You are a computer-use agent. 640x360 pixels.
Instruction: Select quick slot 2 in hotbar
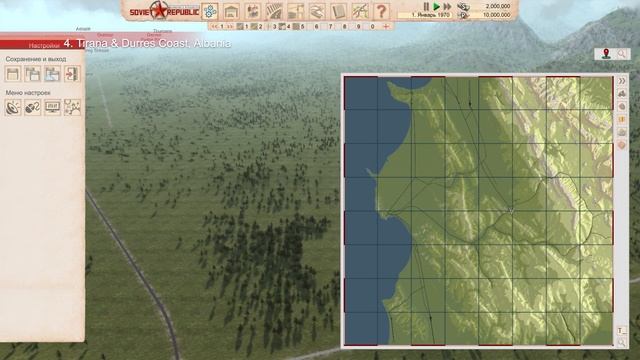point(257,27)
